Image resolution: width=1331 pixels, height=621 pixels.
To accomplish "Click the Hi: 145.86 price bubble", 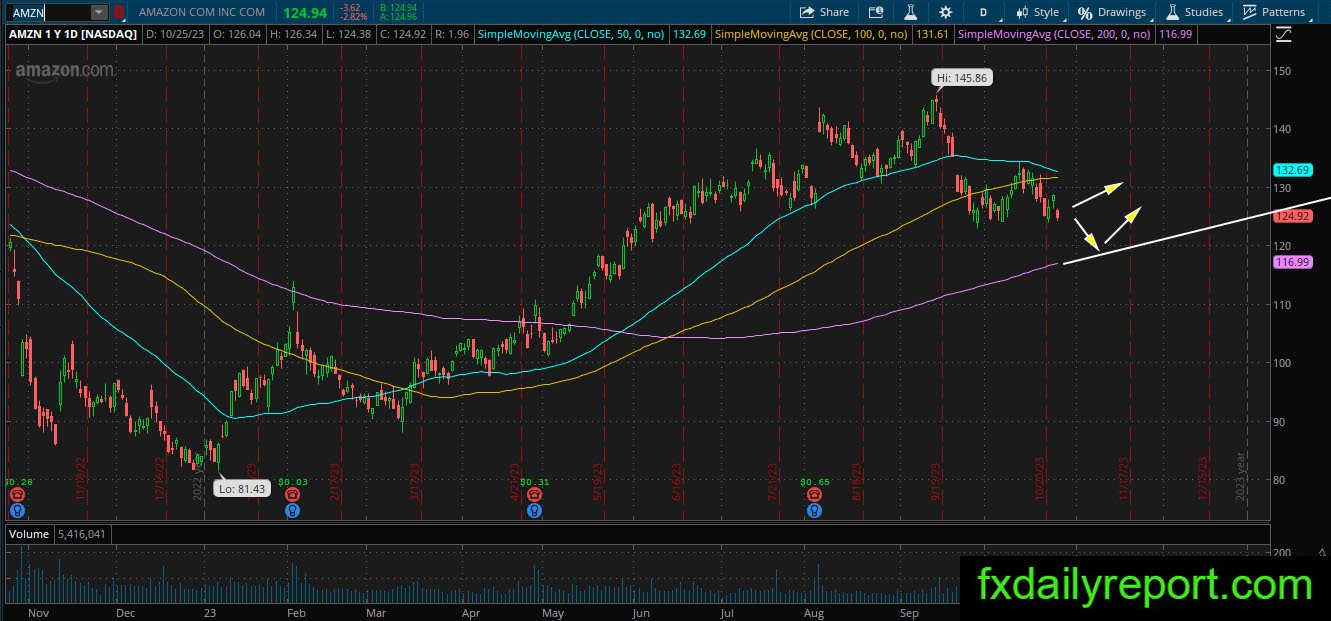I will [962, 77].
